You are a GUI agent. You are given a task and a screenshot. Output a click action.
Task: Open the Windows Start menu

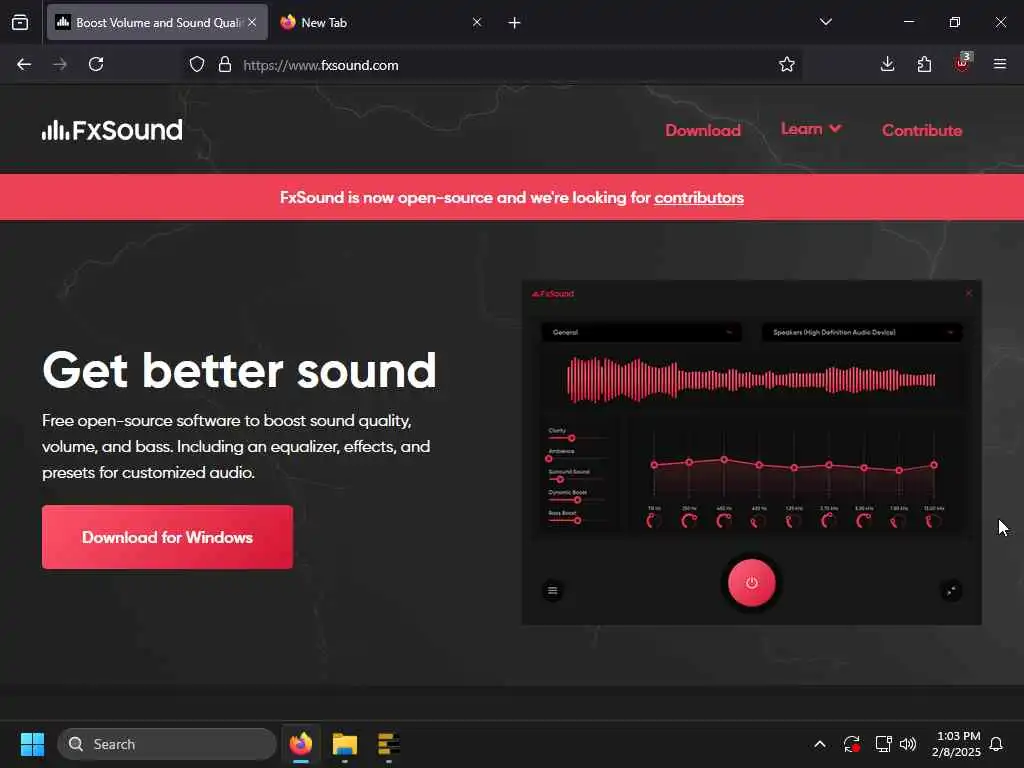pos(32,744)
